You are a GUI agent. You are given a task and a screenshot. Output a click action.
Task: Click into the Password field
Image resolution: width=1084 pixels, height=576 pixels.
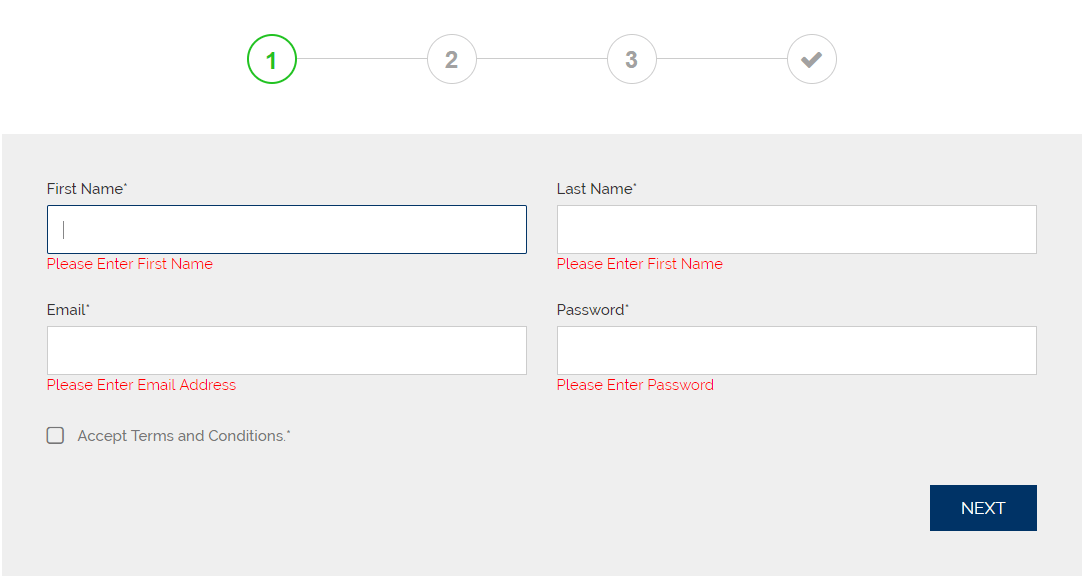pyautogui.click(x=796, y=350)
